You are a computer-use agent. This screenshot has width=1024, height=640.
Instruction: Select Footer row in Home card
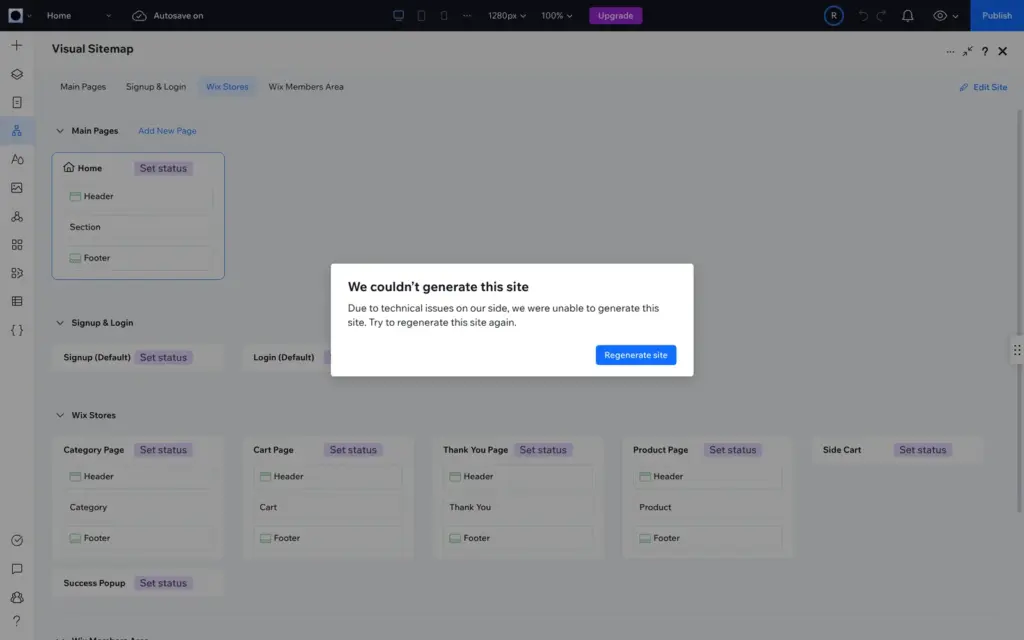138,258
